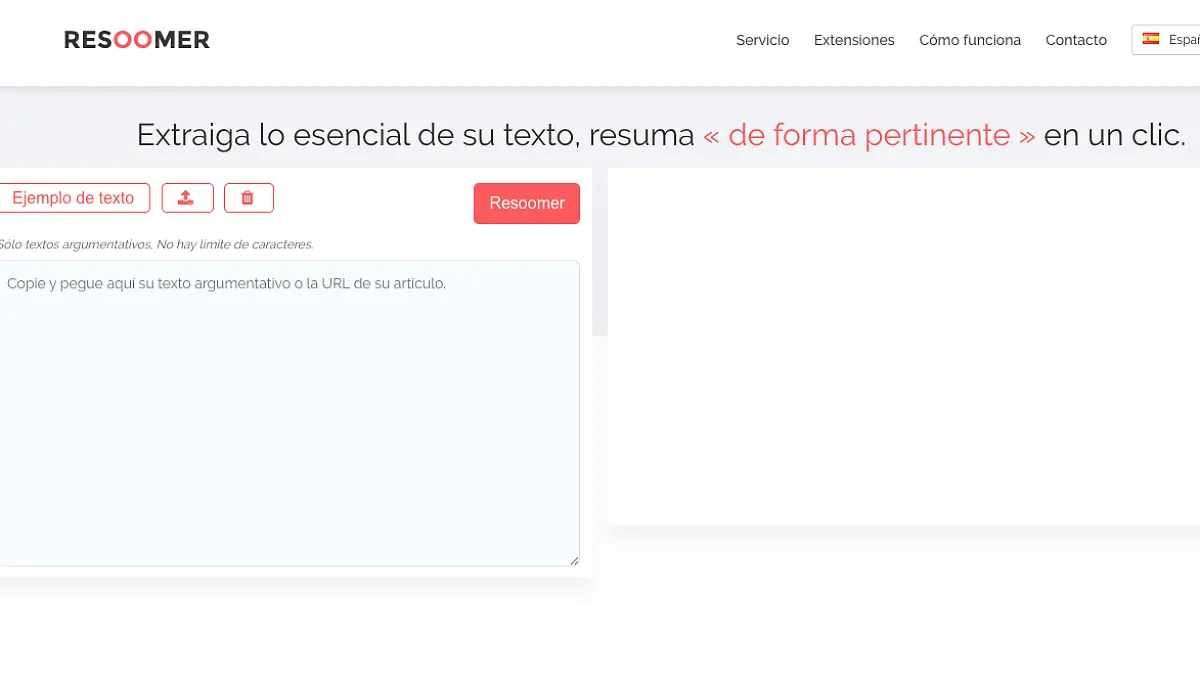Clear the text using the trash bin icon
Image resolution: width=1200 pixels, height=675 pixels.
(x=248, y=197)
